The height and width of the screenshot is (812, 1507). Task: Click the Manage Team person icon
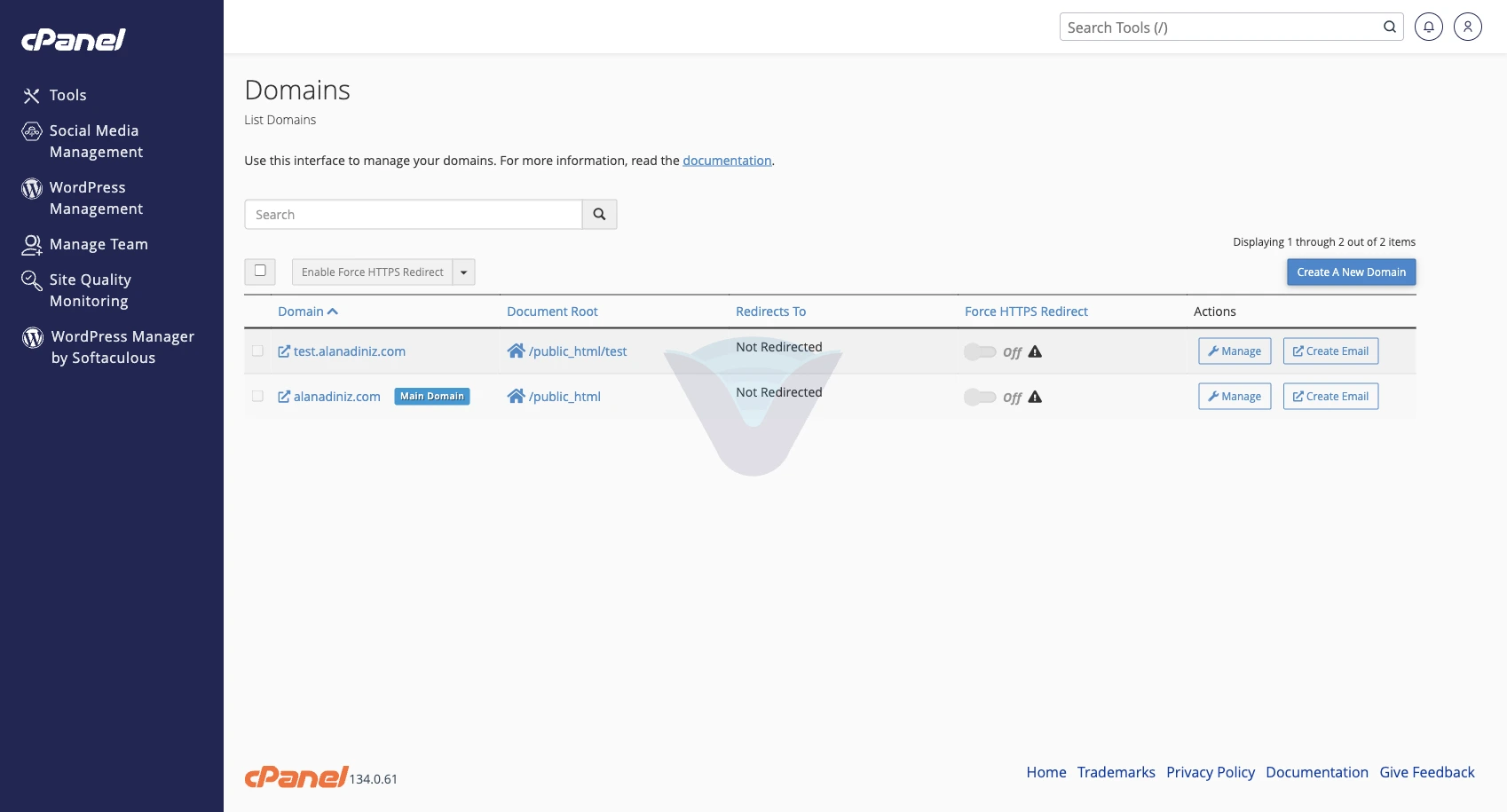pos(32,245)
